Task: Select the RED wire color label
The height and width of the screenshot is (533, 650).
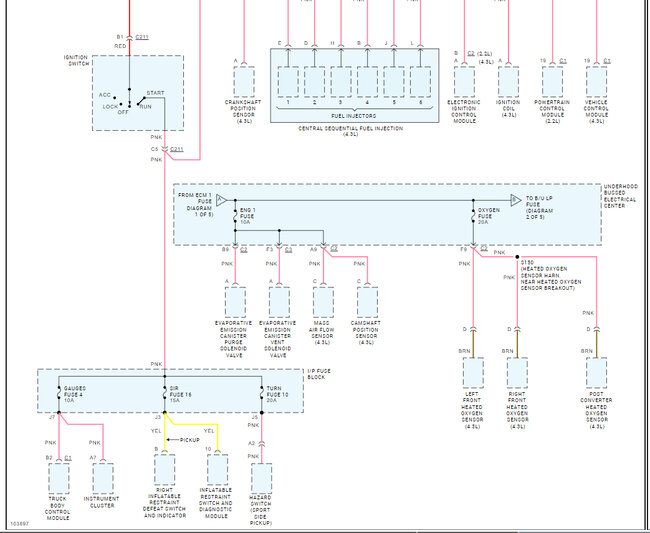Action: click(x=120, y=46)
